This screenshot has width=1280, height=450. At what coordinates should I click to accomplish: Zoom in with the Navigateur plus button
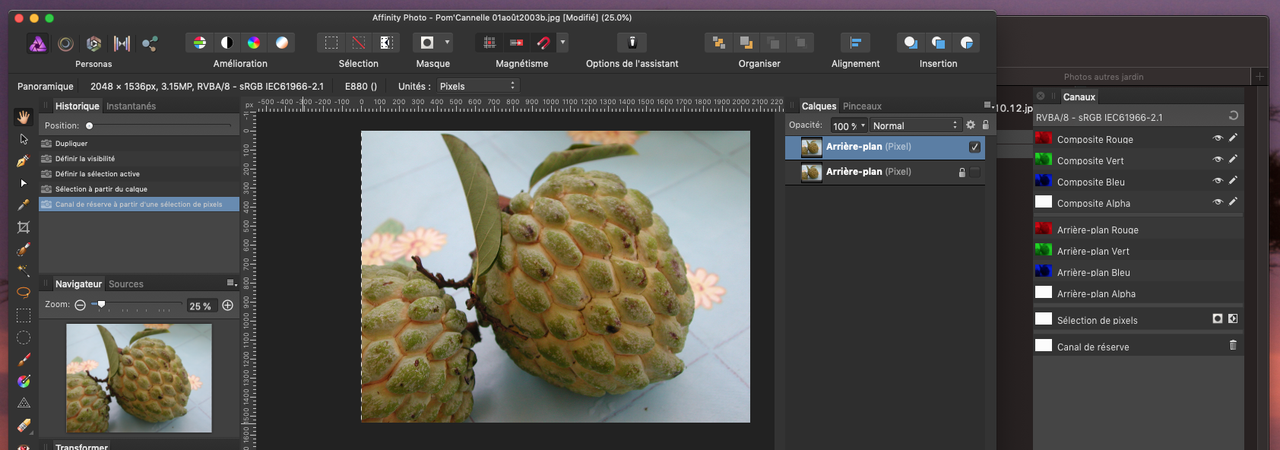point(228,305)
